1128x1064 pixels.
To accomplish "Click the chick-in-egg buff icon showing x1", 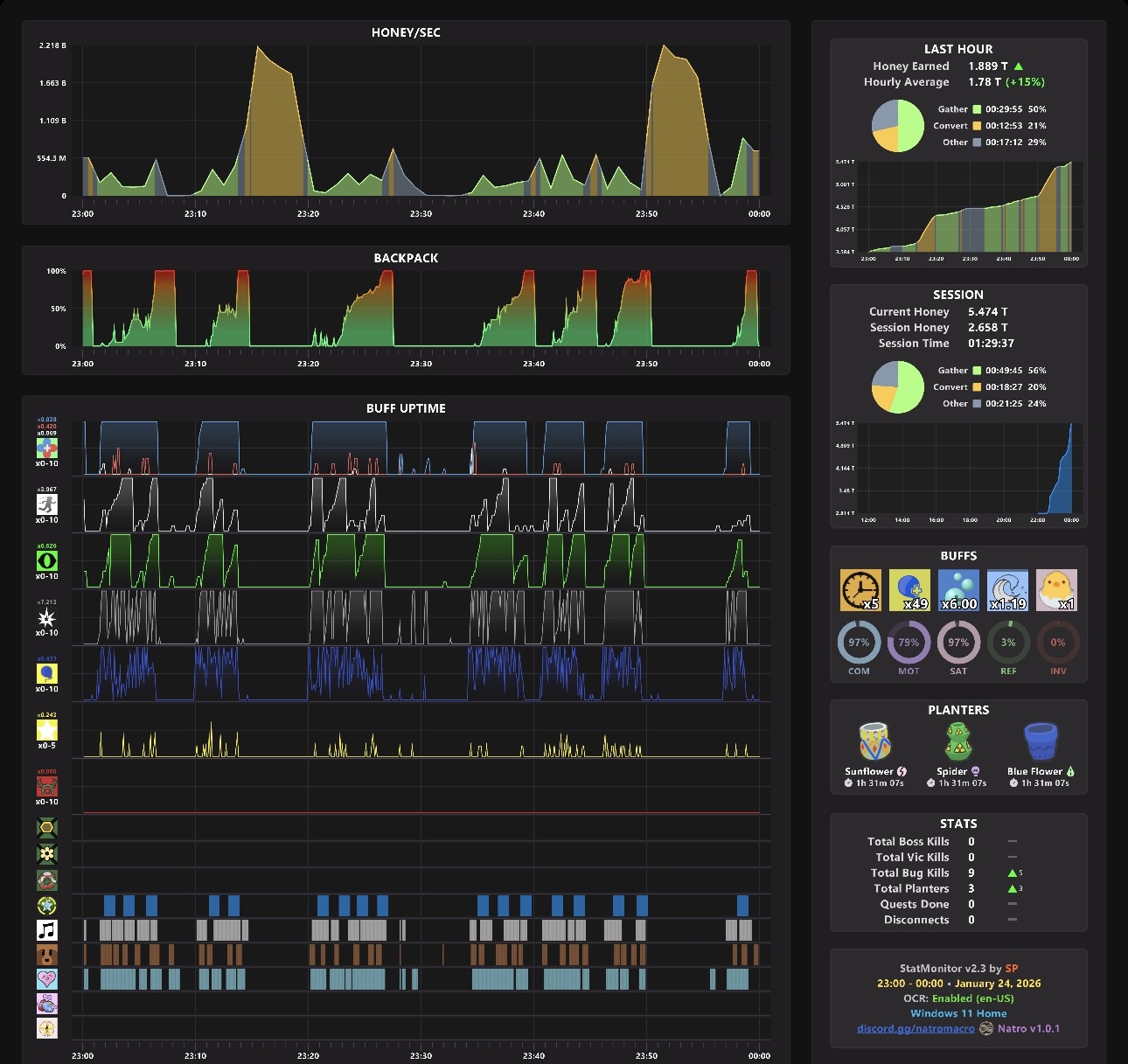I will point(1056,590).
